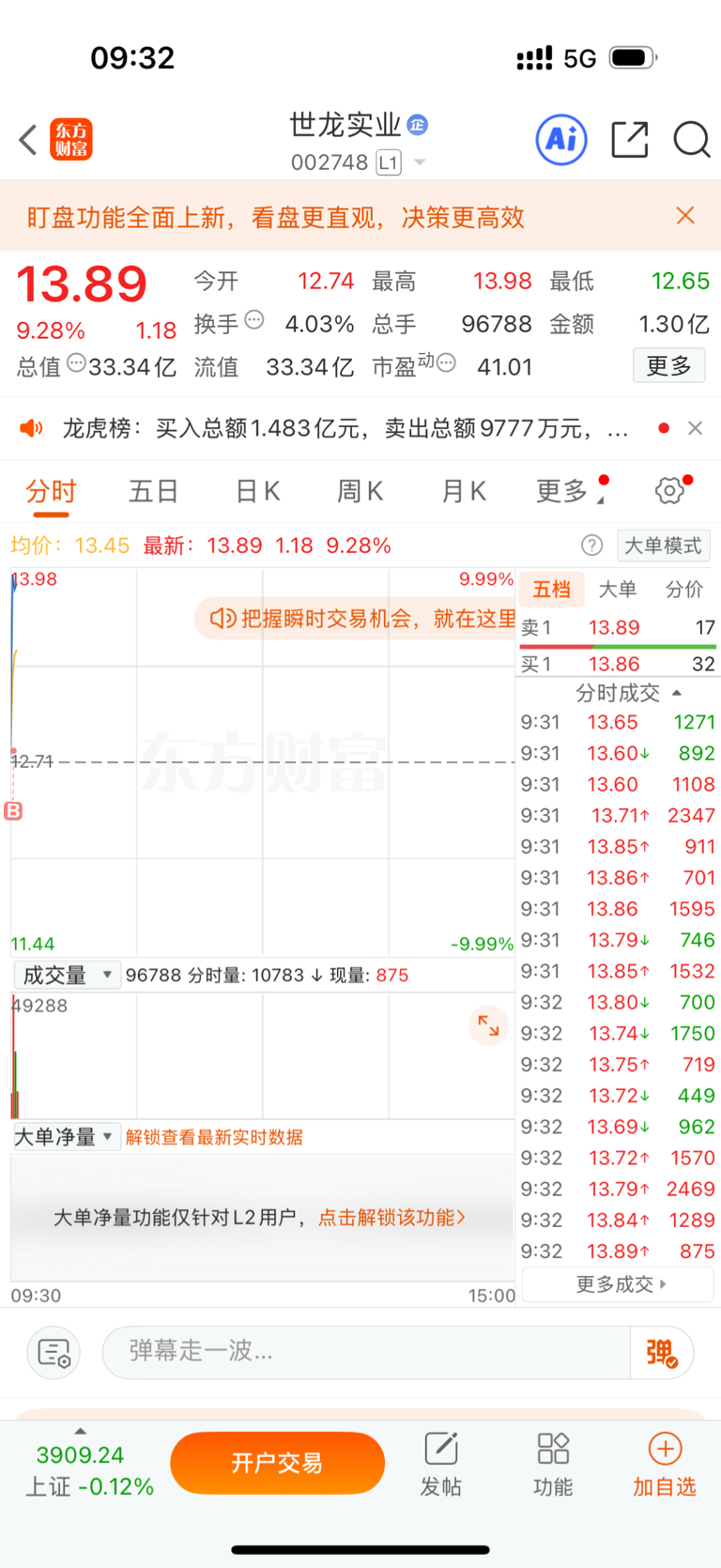Tap the back arrow icon
The width and height of the screenshot is (721, 1568).
(x=28, y=140)
